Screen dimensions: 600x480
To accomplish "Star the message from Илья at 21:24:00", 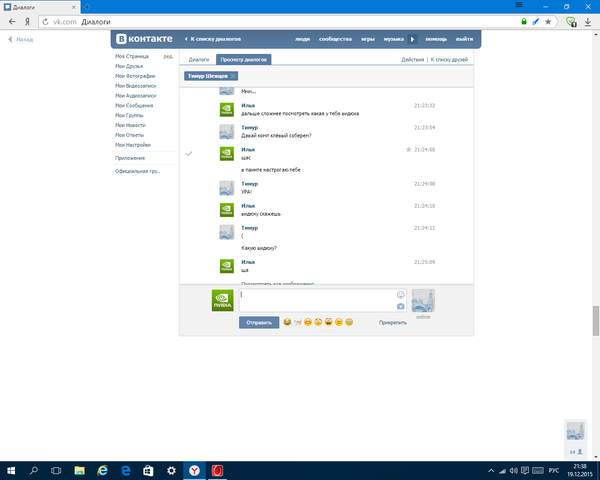I will point(408,149).
